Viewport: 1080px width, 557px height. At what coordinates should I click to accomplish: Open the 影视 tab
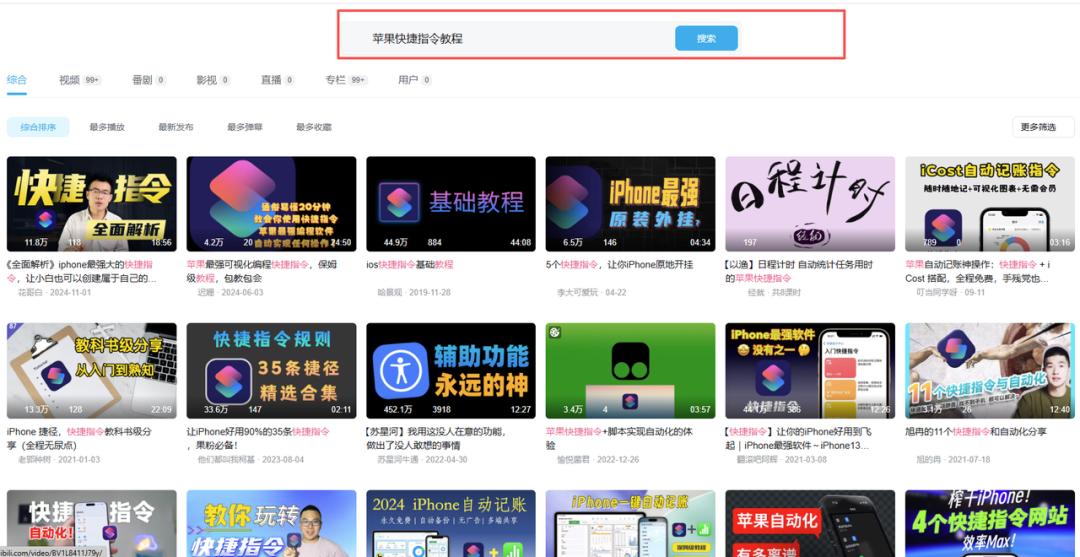coord(213,80)
